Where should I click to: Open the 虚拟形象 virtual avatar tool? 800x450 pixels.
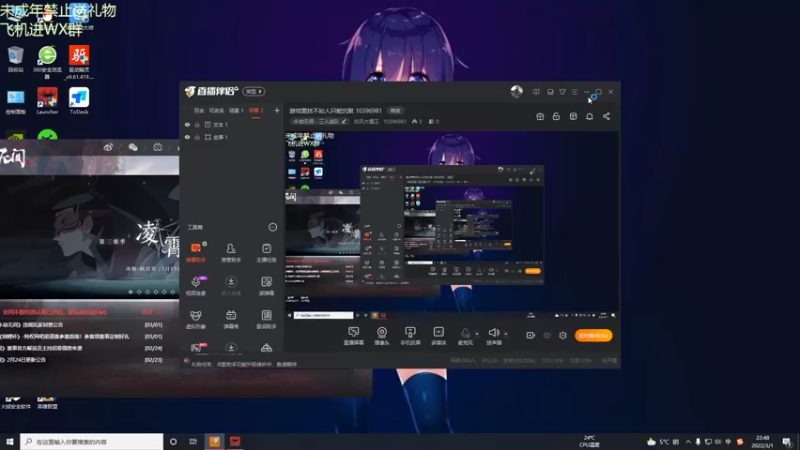tap(196, 319)
